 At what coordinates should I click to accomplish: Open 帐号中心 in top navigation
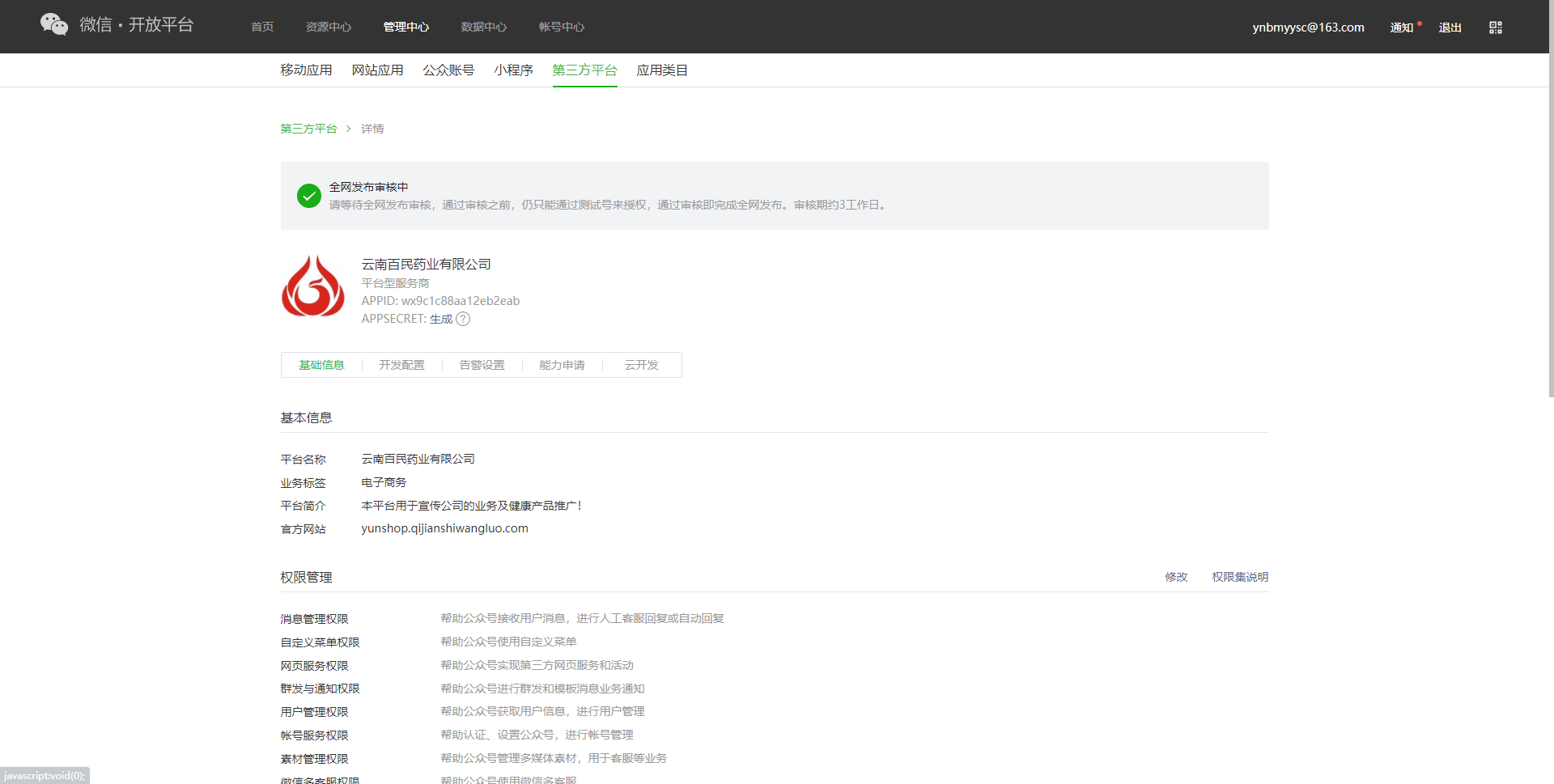pyautogui.click(x=562, y=27)
